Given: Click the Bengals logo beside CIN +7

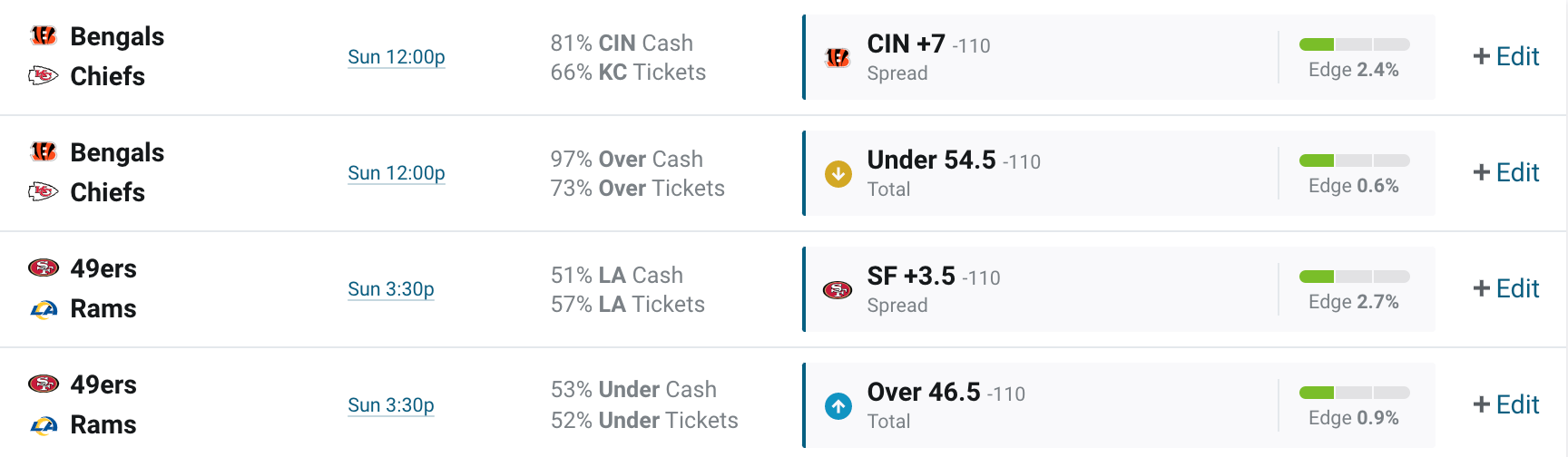Looking at the screenshot, I should 837,58.
